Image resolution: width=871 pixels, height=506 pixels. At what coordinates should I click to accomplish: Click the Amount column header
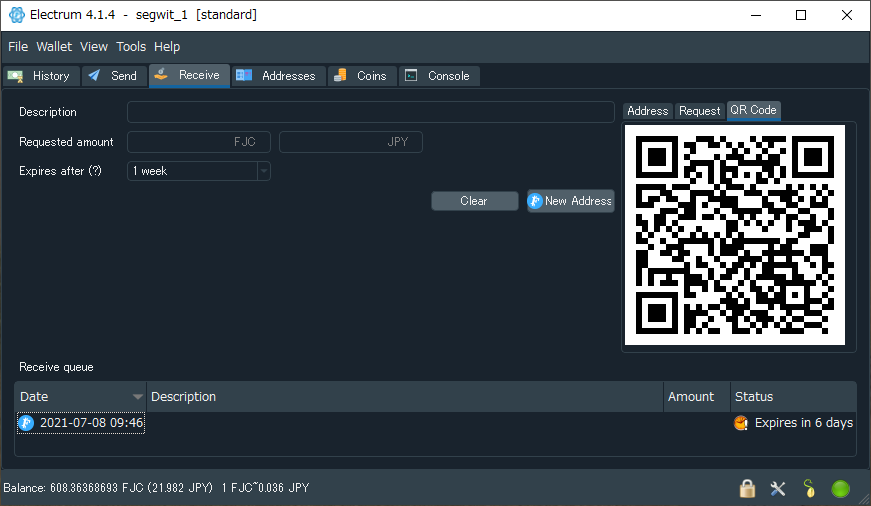point(697,397)
